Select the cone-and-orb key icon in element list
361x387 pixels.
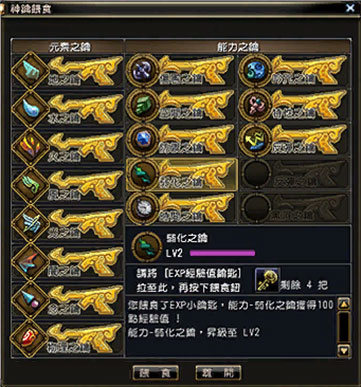pyautogui.click(x=30, y=300)
